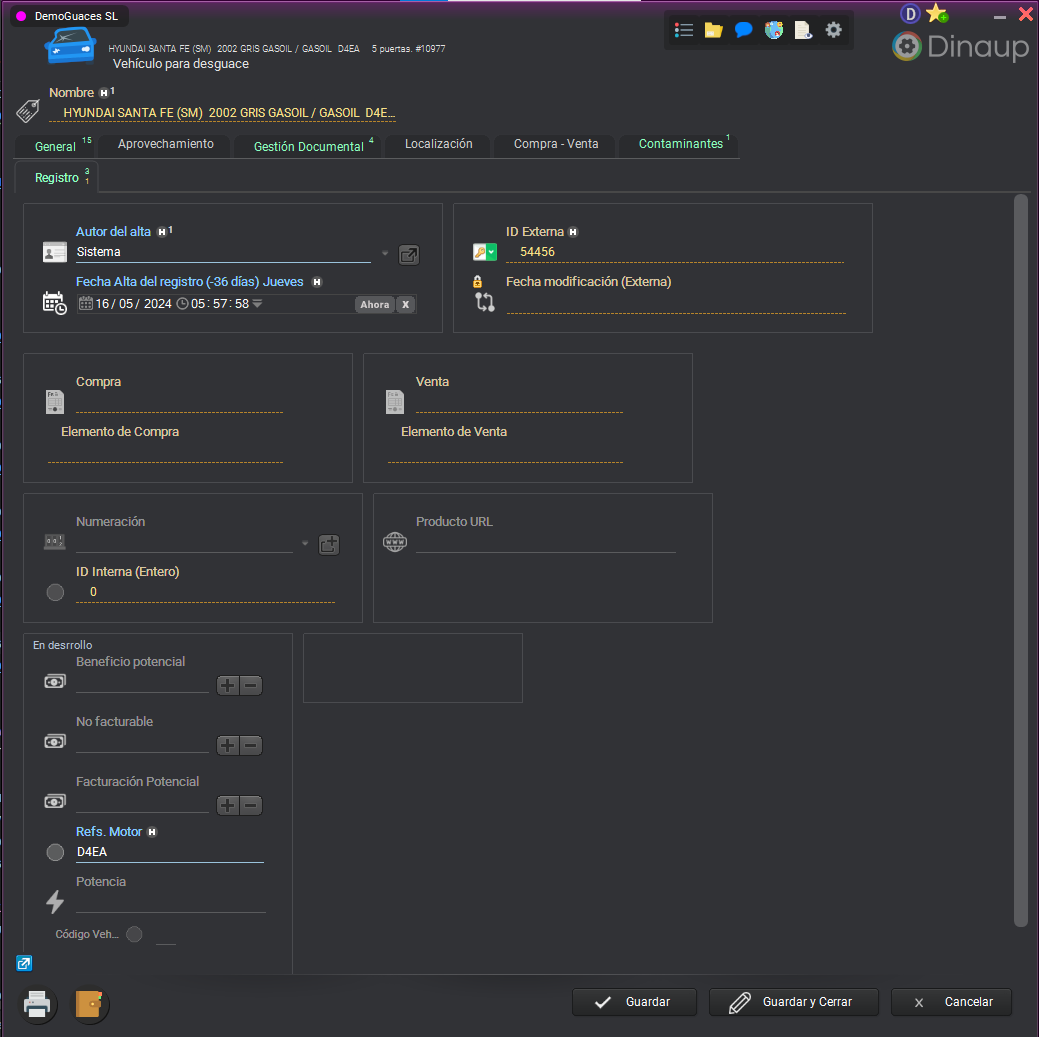Click the plus button next to Beneficio potencial
Image resolution: width=1039 pixels, height=1037 pixels.
228,685
